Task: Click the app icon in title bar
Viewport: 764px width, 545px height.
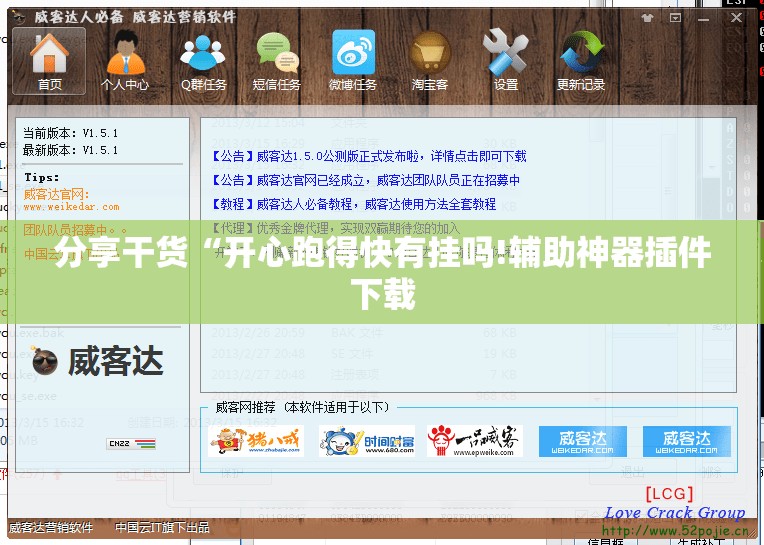Action: [x=19, y=18]
